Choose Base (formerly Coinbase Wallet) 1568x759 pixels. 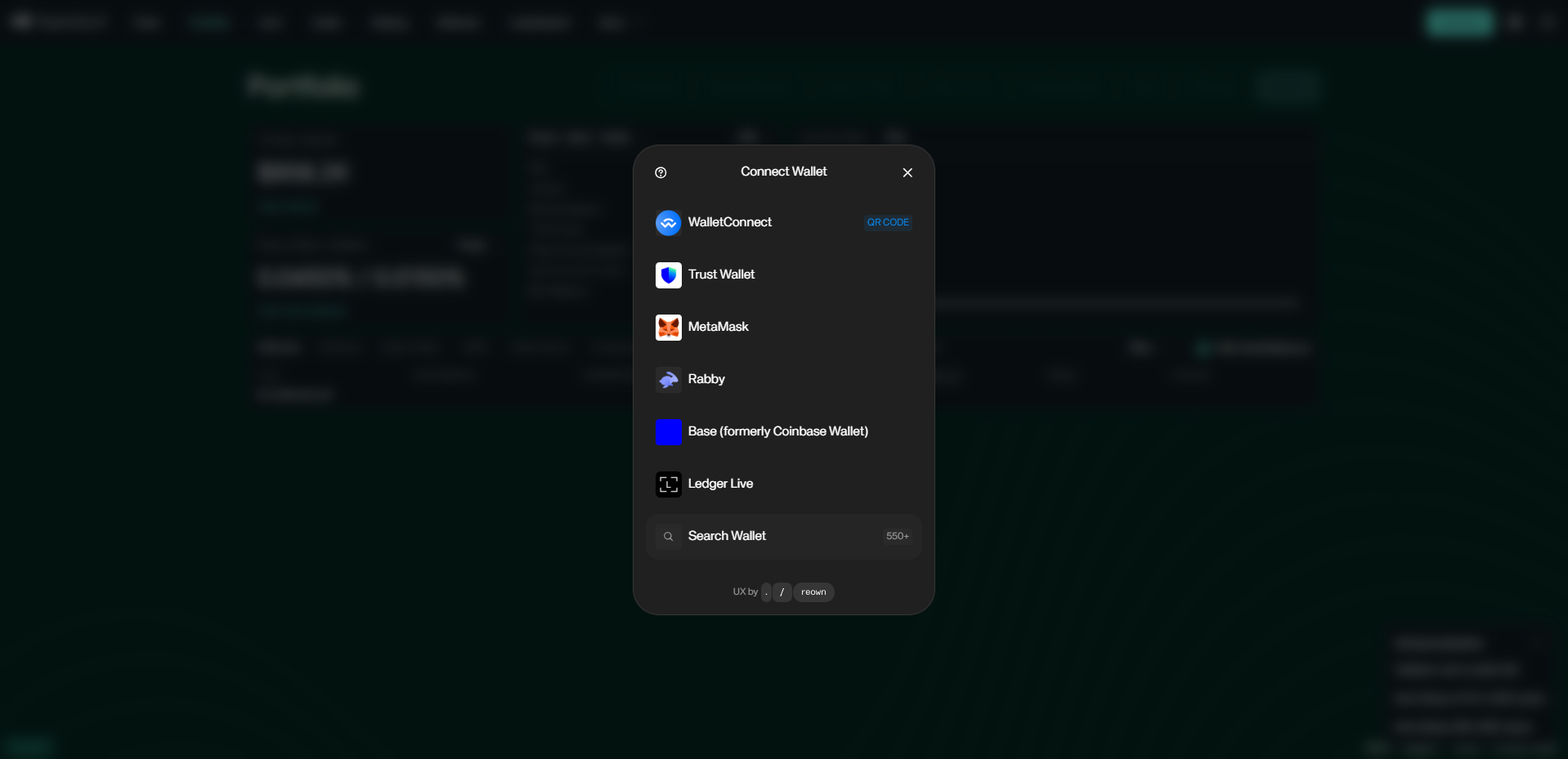tap(784, 432)
